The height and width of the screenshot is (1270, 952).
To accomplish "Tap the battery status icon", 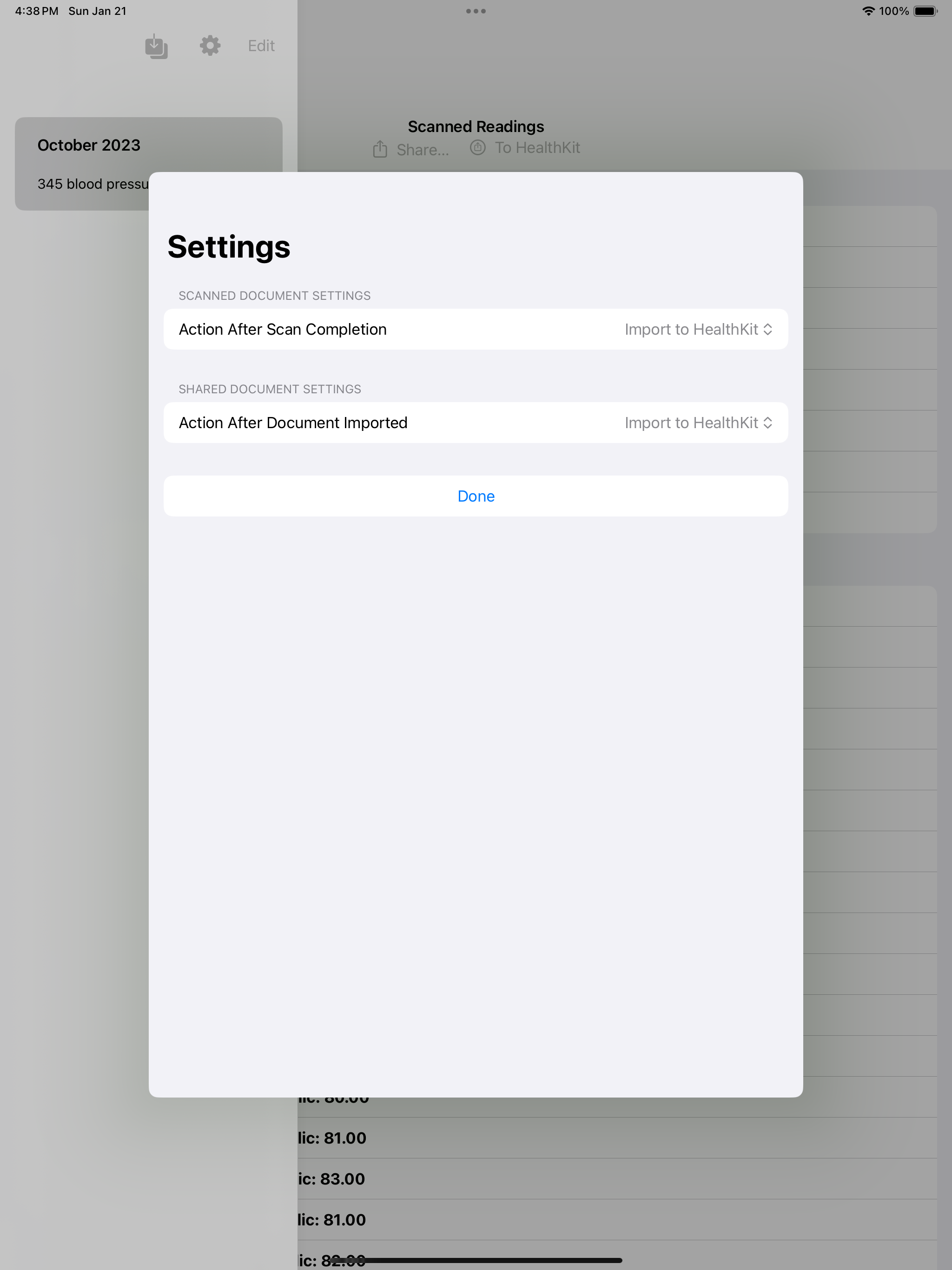I will tap(925, 11).
